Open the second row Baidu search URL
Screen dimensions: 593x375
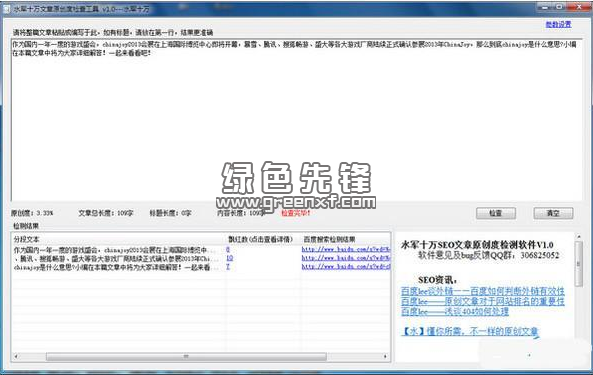point(346,258)
